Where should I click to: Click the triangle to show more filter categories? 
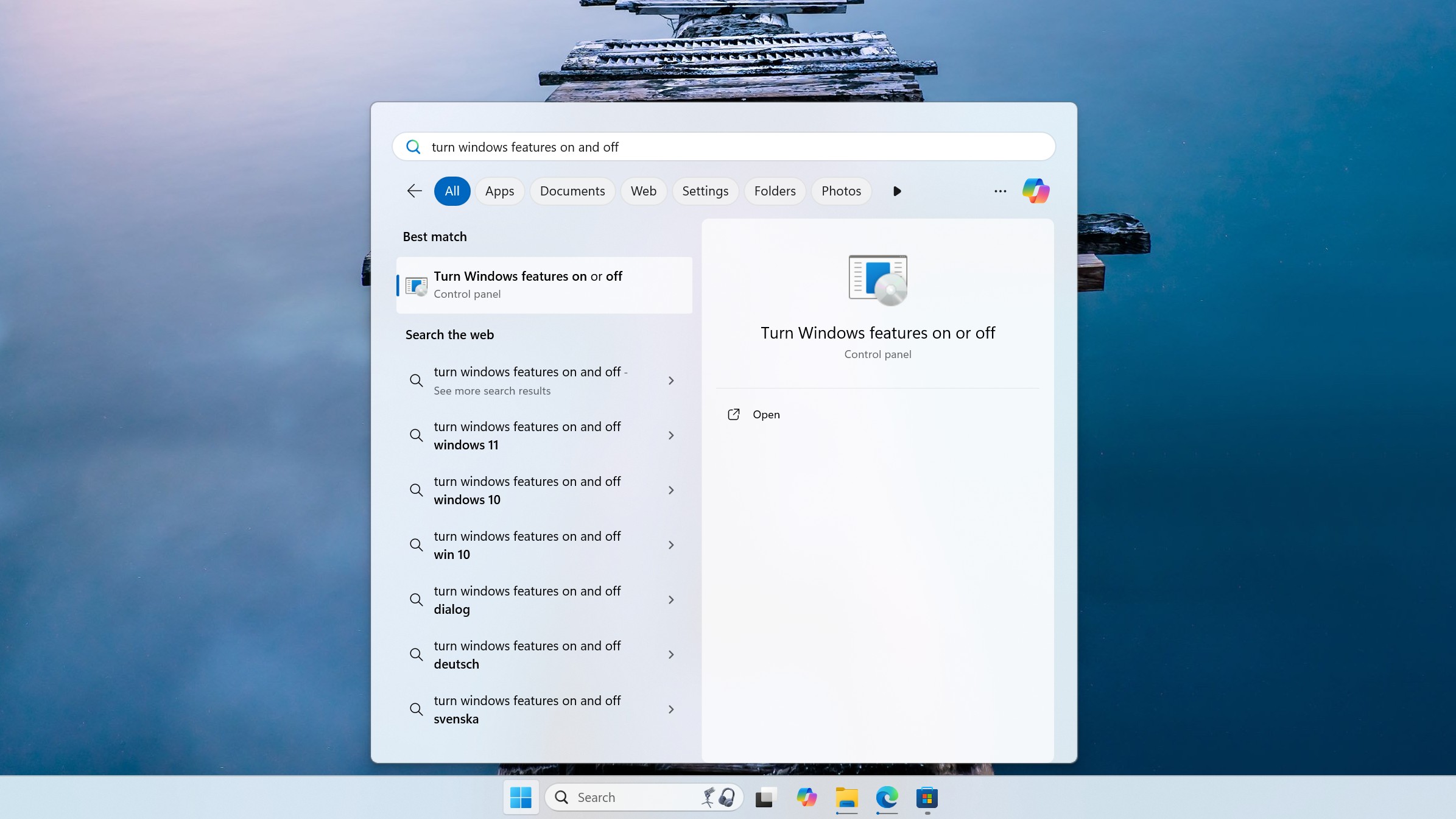(896, 191)
